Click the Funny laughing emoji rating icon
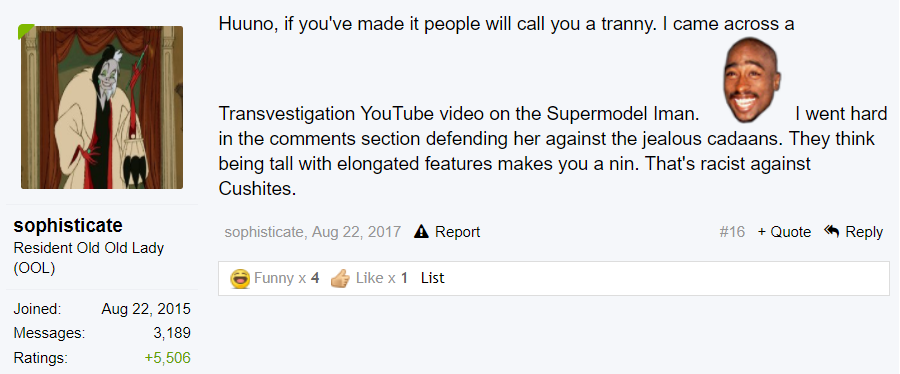 click(240, 279)
